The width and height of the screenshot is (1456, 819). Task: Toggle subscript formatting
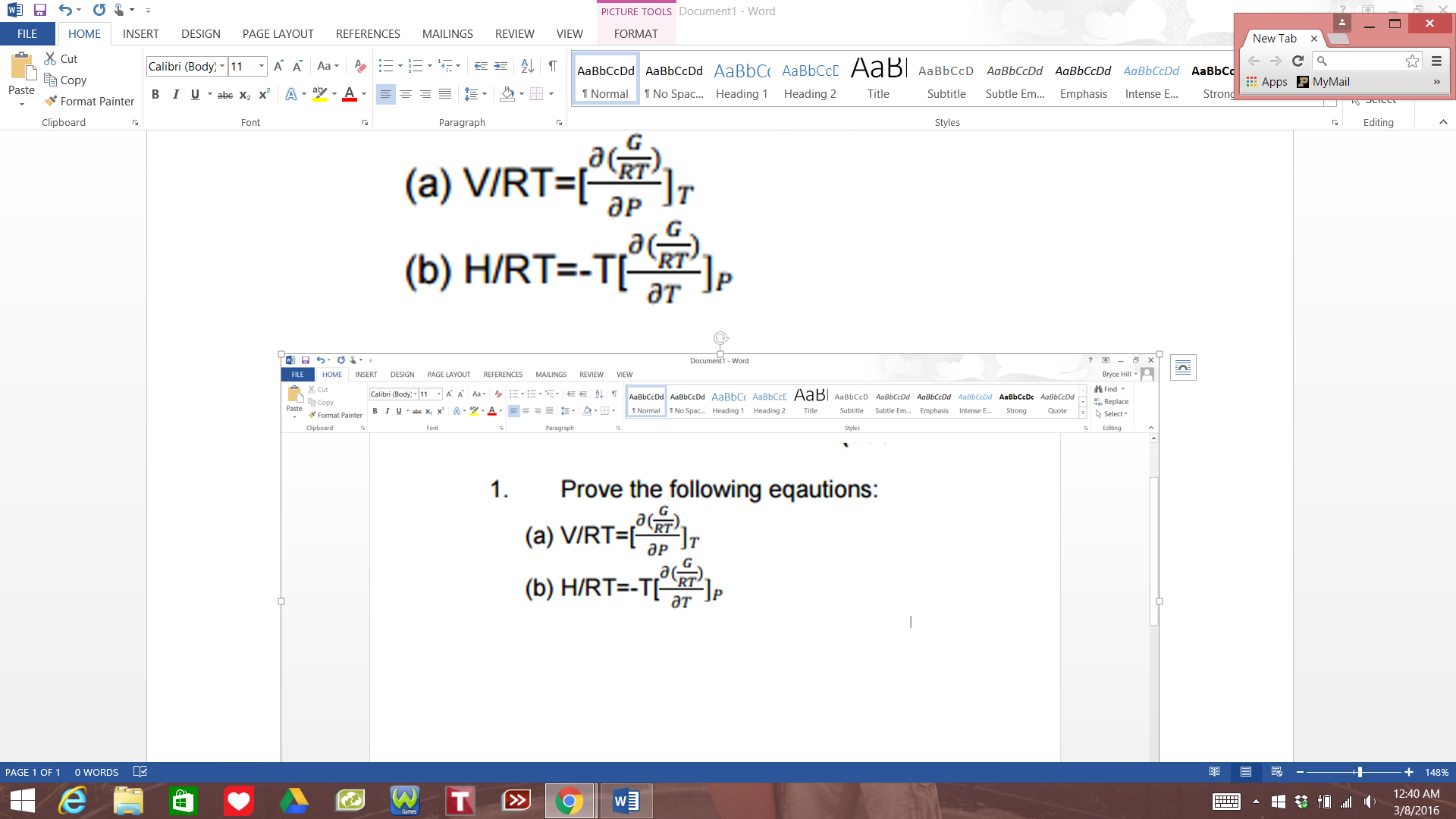(243, 95)
